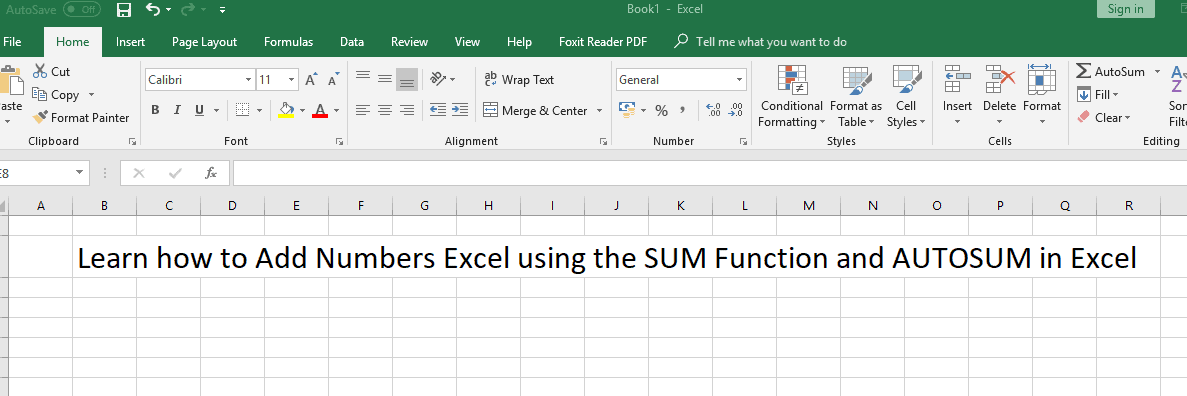
Task: Click the Borders icon
Action: pos(242,110)
